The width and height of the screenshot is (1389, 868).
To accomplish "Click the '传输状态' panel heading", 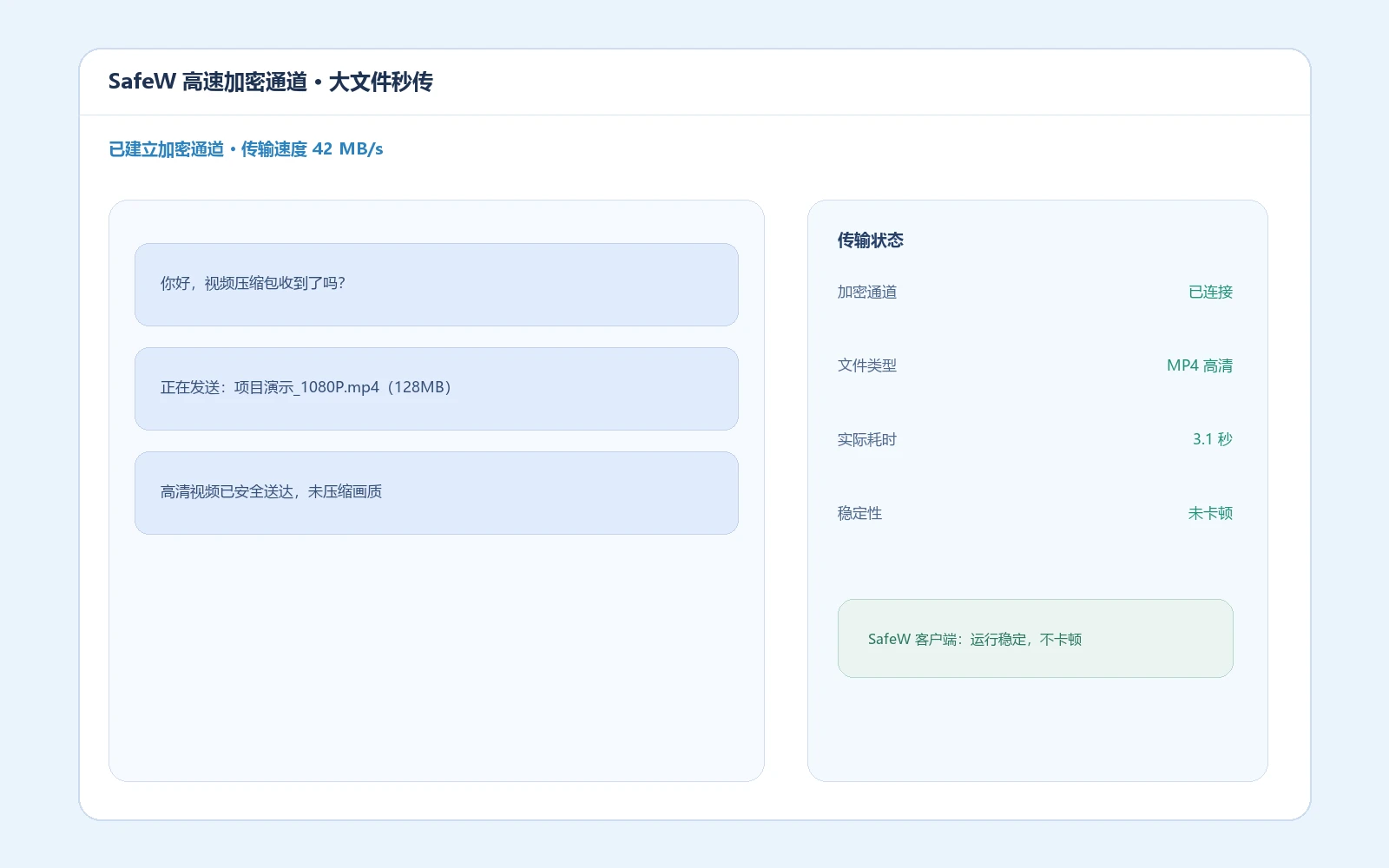I will coord(870,240).
